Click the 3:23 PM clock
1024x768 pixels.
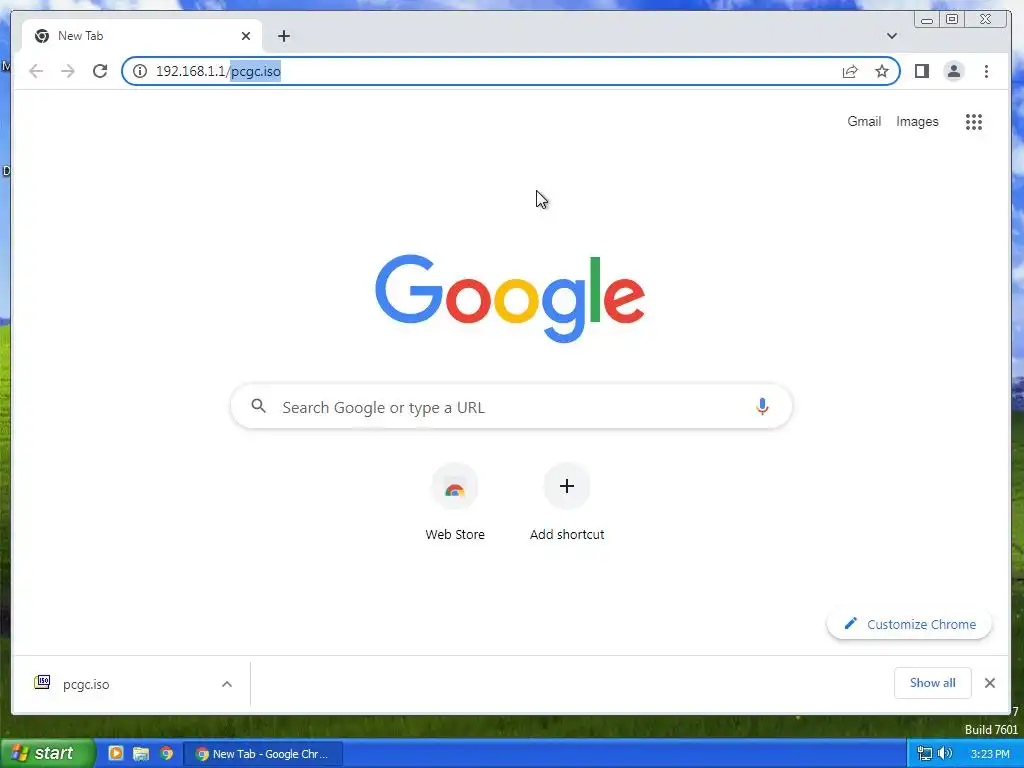tap(990, 754)
